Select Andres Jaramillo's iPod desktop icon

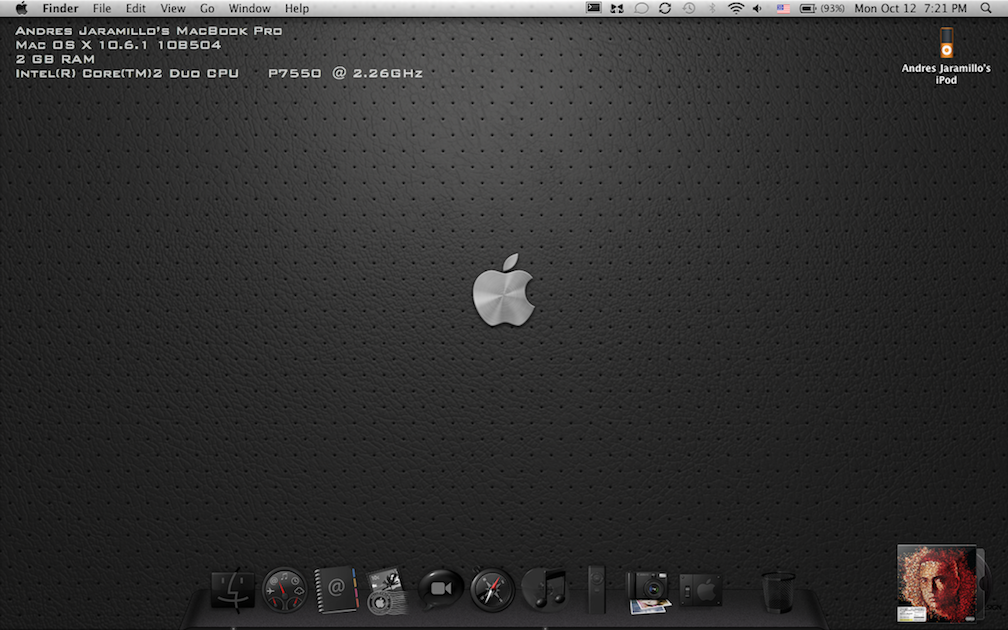(946, 56)
